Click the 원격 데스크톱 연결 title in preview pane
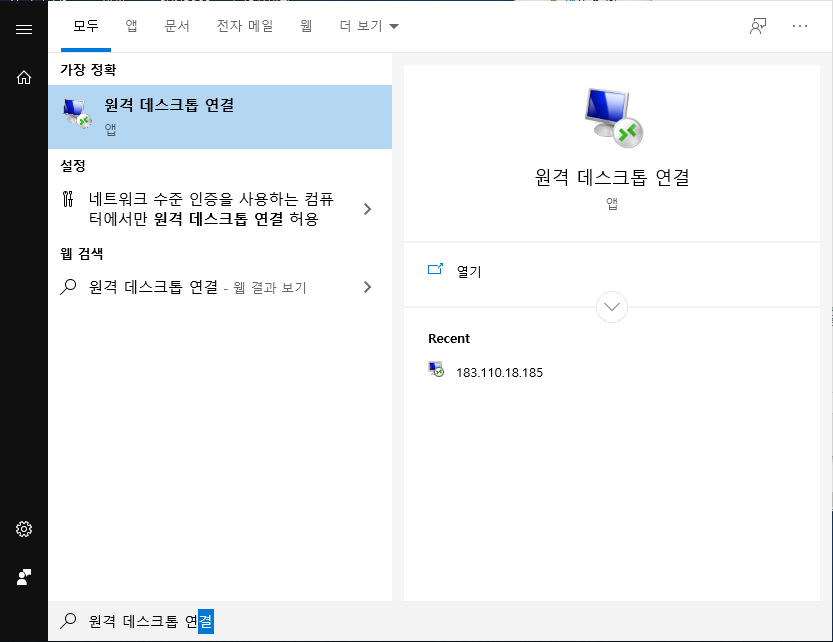 click(x=612, y=177)
